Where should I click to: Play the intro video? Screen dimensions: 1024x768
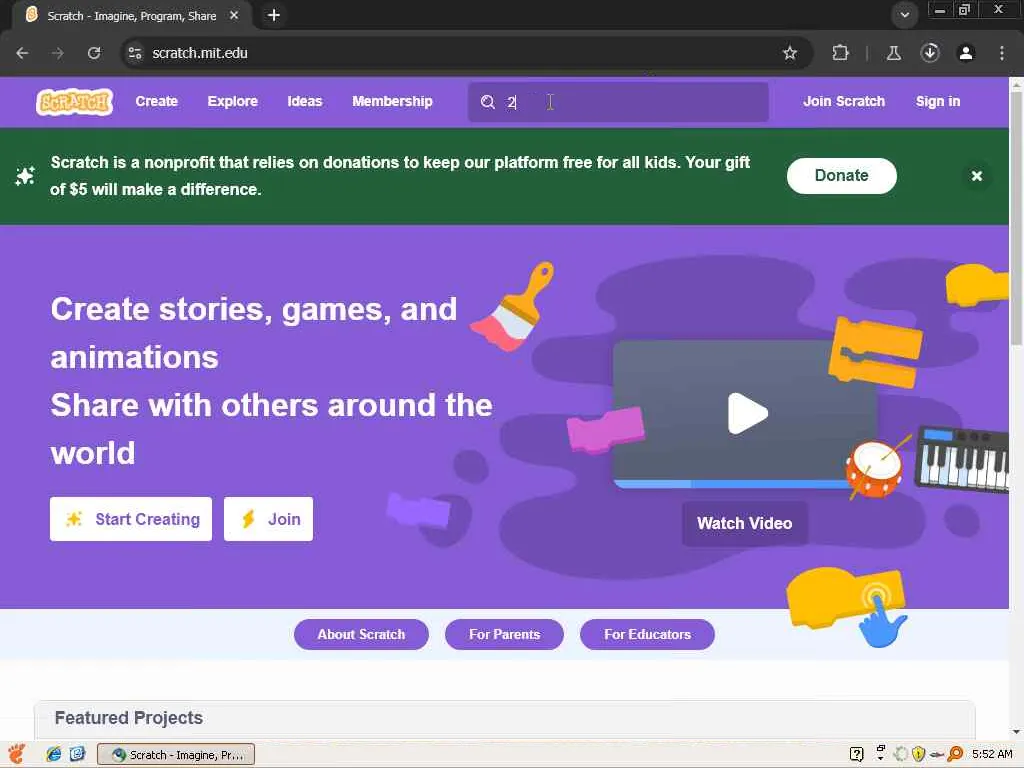(x=747, y=413)
